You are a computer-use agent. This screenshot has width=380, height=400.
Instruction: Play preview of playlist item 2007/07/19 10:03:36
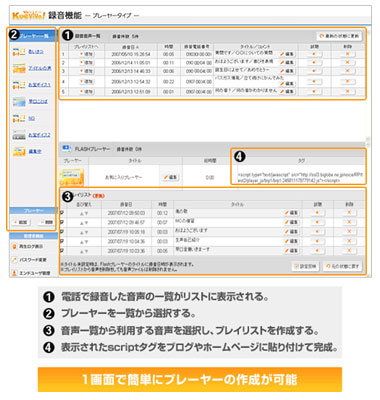pos(317,251)
